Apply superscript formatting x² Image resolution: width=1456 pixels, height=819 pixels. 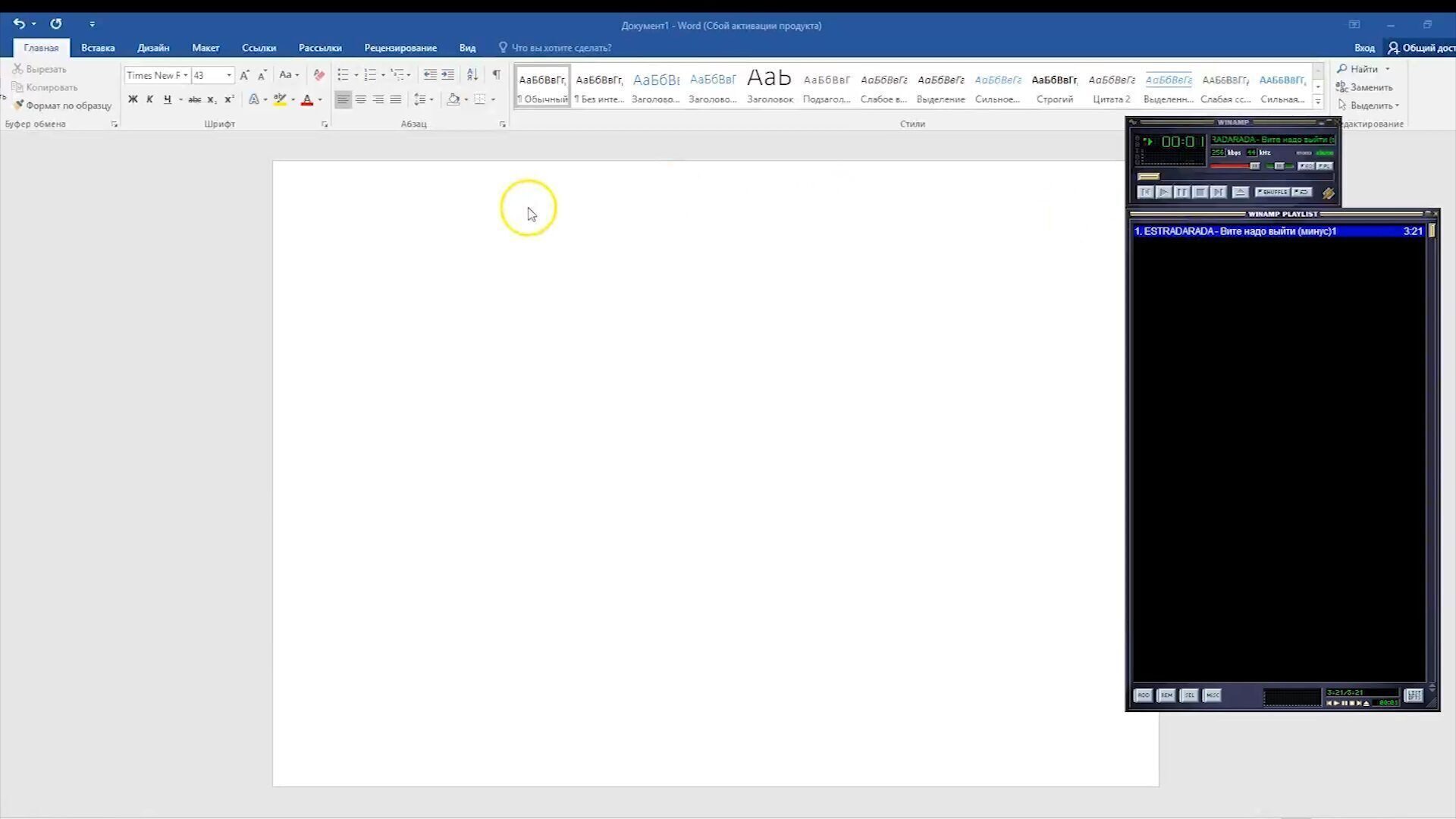(x=229, y=99)
